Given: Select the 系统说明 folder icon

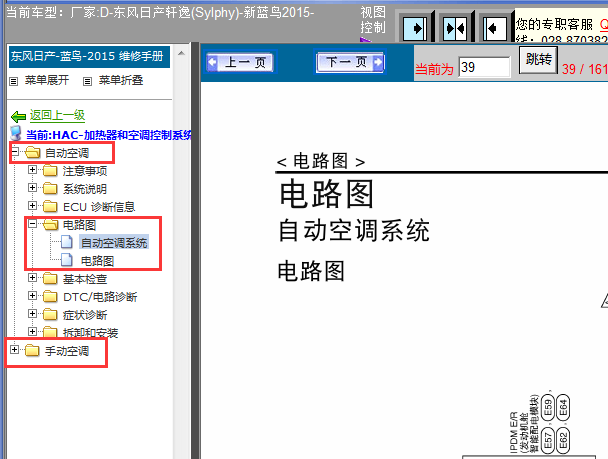Looking at the screenshot, I should (50, 188).
